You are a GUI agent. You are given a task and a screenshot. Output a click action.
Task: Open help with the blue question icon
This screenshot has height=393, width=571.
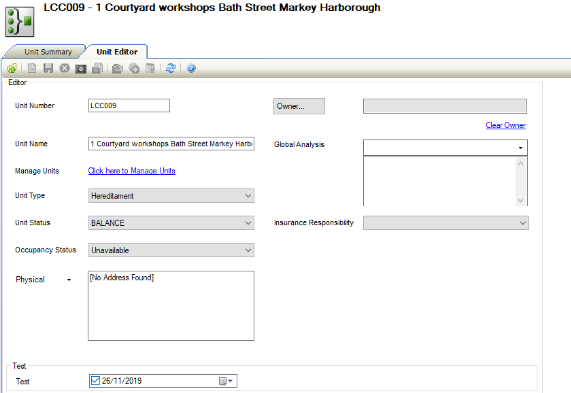click(191, 68)
